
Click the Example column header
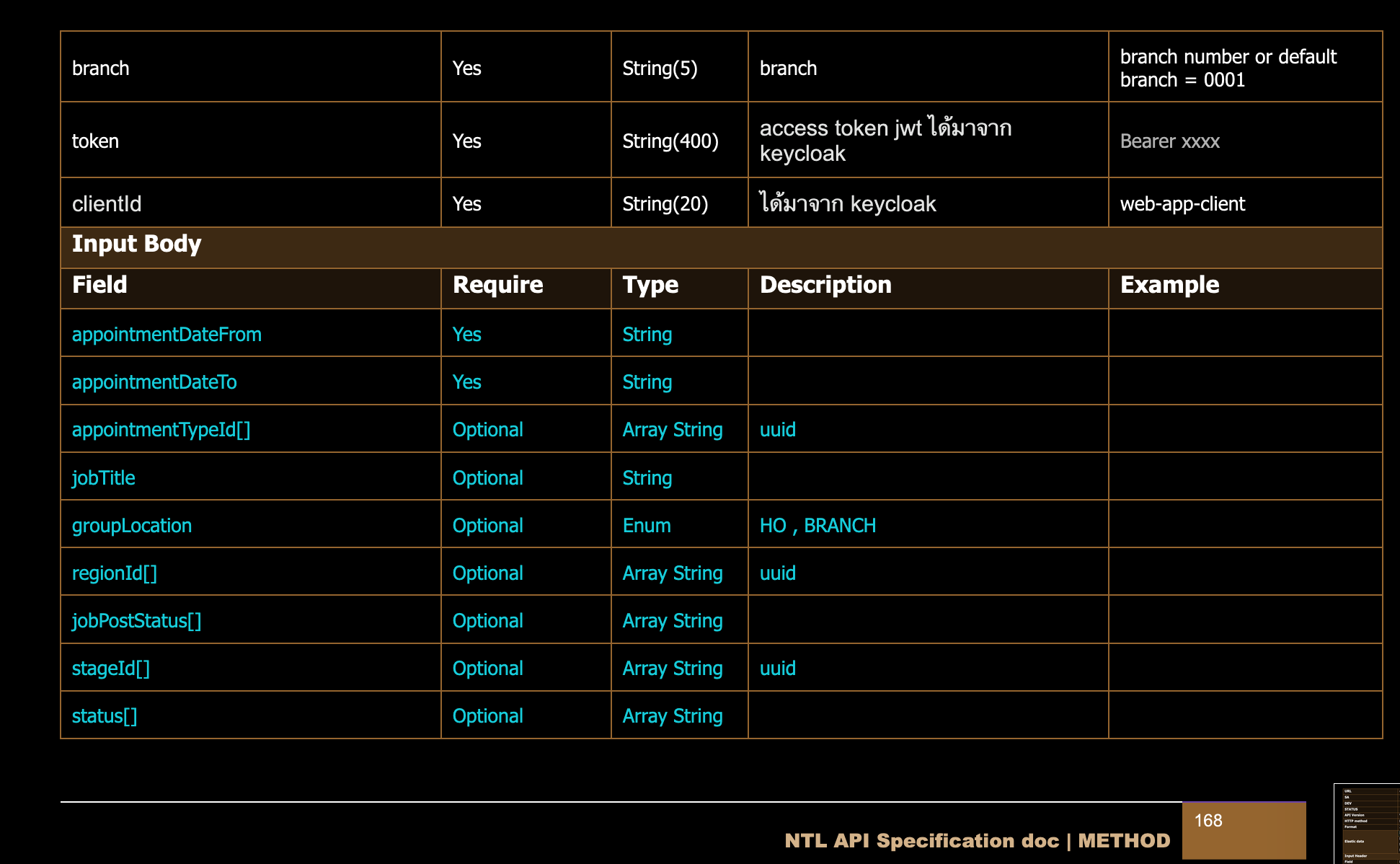tap(1169, 285)
